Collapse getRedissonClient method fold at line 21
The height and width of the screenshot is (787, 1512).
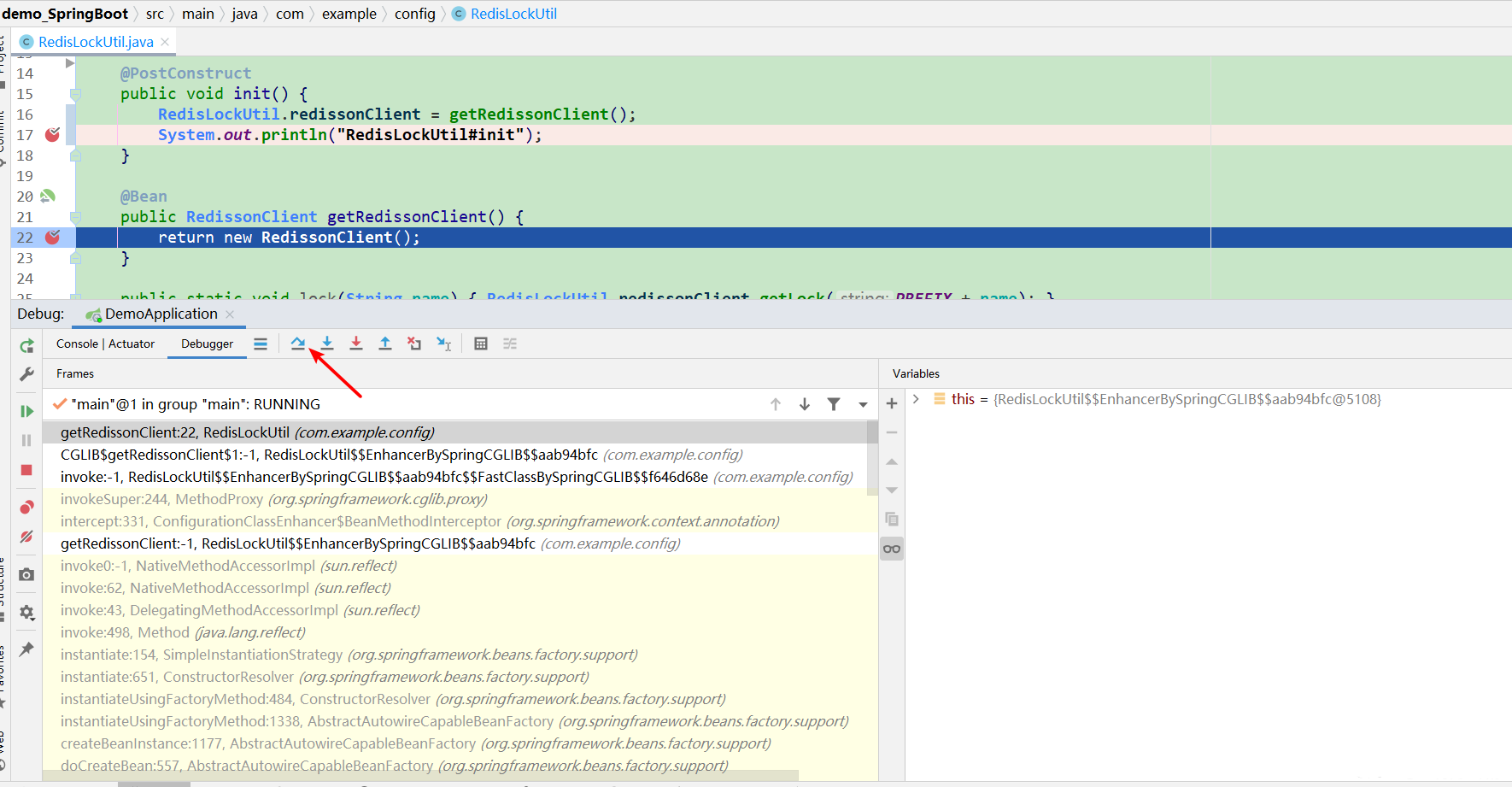[75, 217]
